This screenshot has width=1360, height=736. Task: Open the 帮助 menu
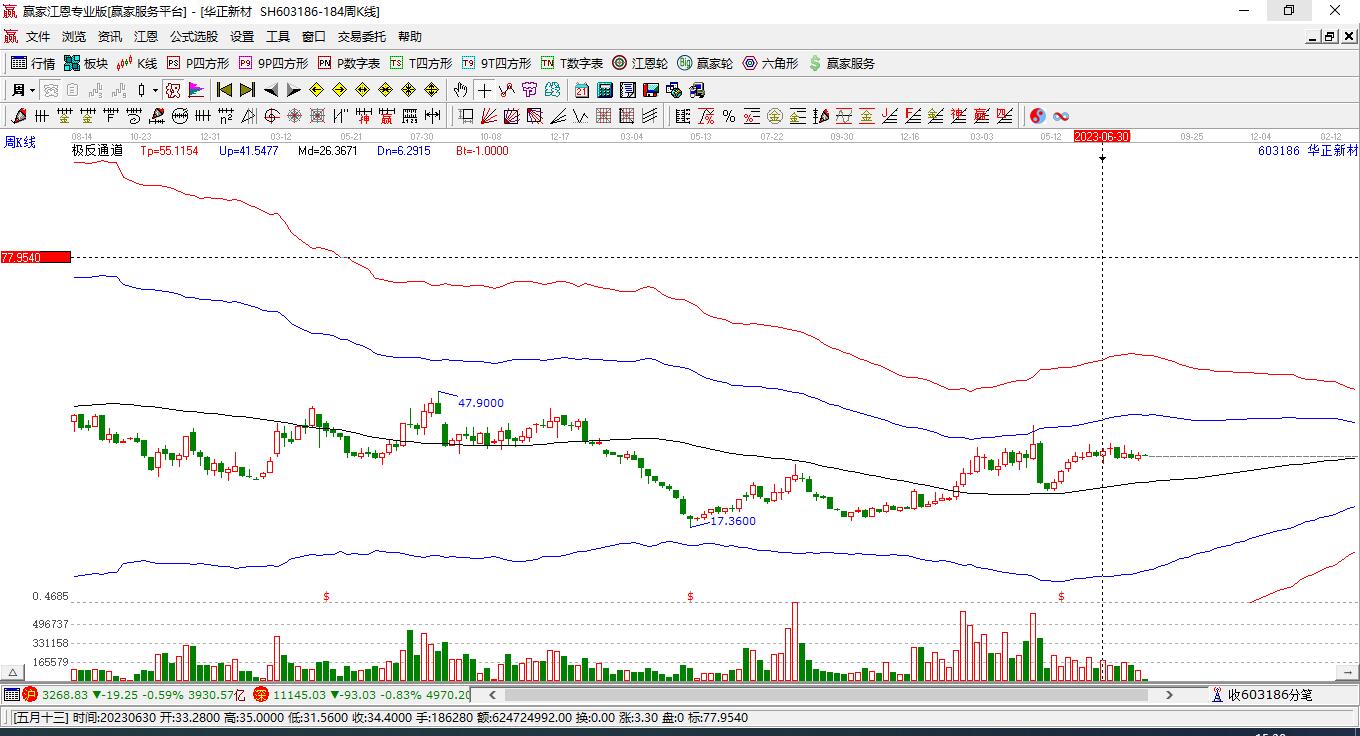pyautogui.click(x=410, y=37)
